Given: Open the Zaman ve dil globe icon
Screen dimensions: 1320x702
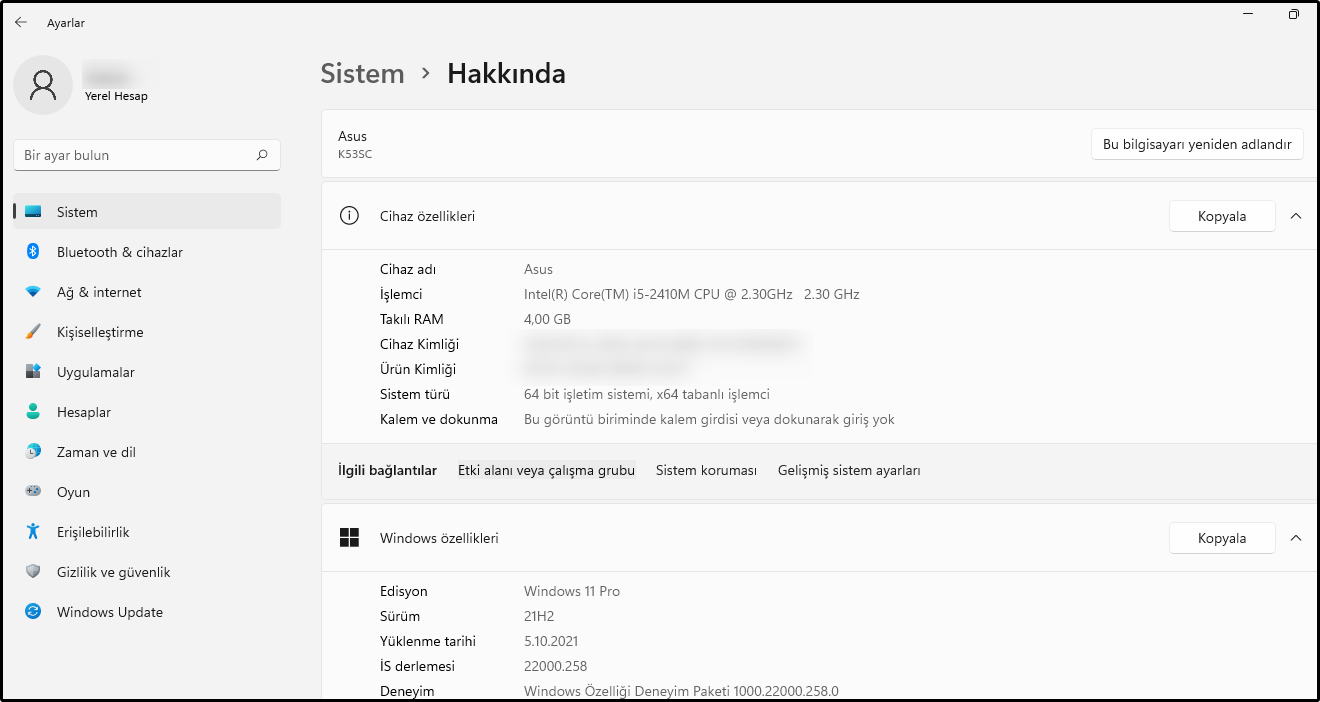Looking at the screenshot, I should click(x=33, y=452).
